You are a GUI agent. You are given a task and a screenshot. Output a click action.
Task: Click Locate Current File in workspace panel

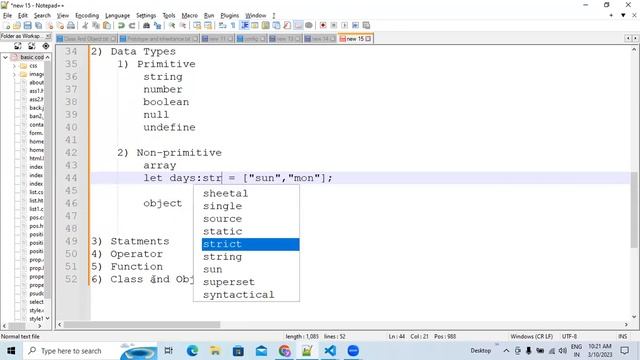[46, 46]
